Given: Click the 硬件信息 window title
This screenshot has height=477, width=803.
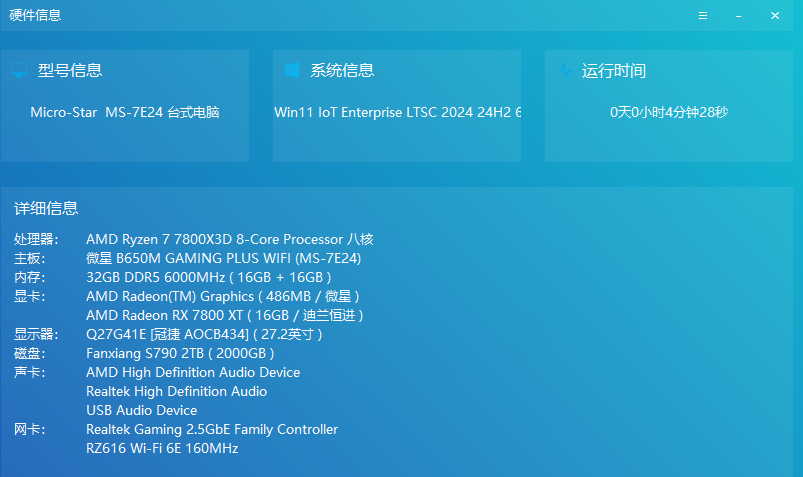Looking at the screenshot, I should (x=35, y=15).
